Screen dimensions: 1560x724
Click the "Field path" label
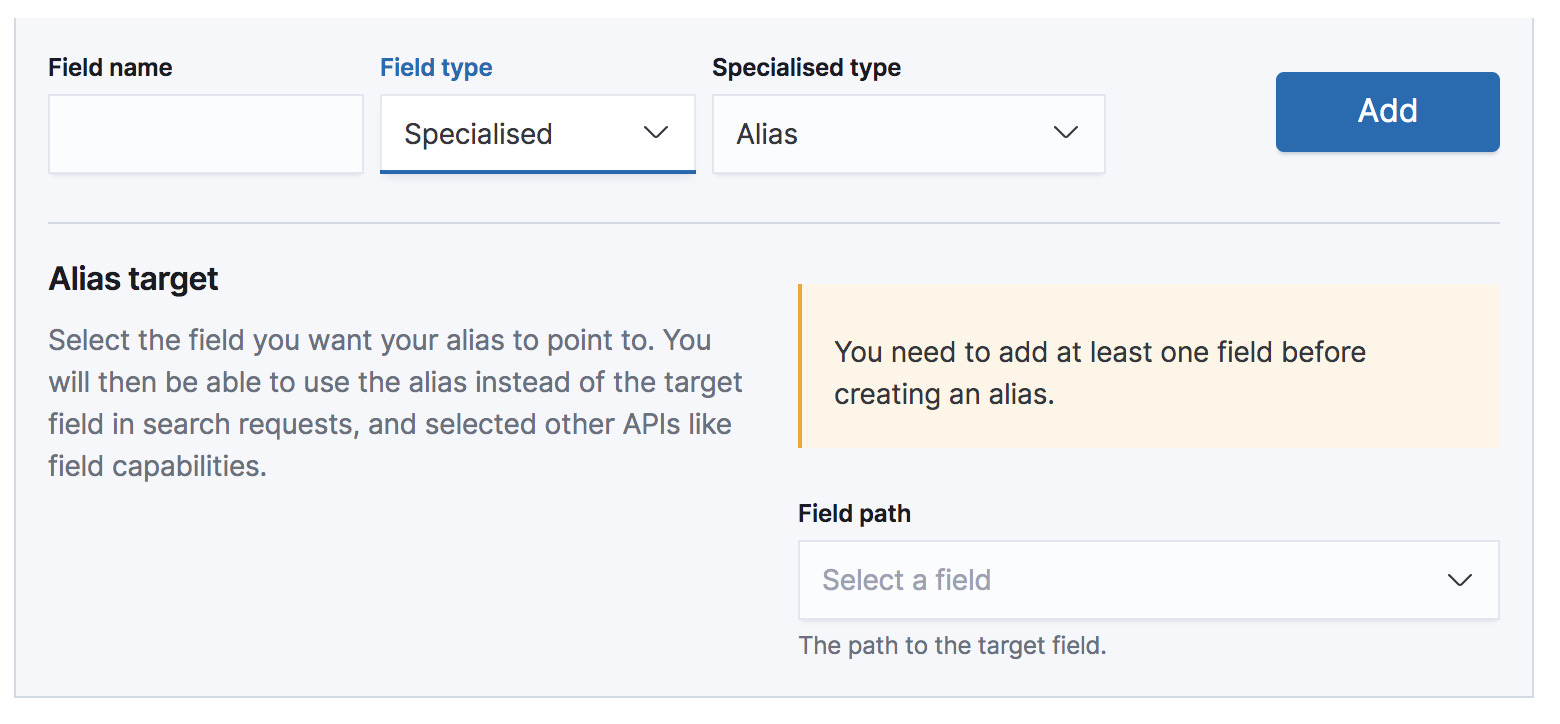(x=854, y=514)
